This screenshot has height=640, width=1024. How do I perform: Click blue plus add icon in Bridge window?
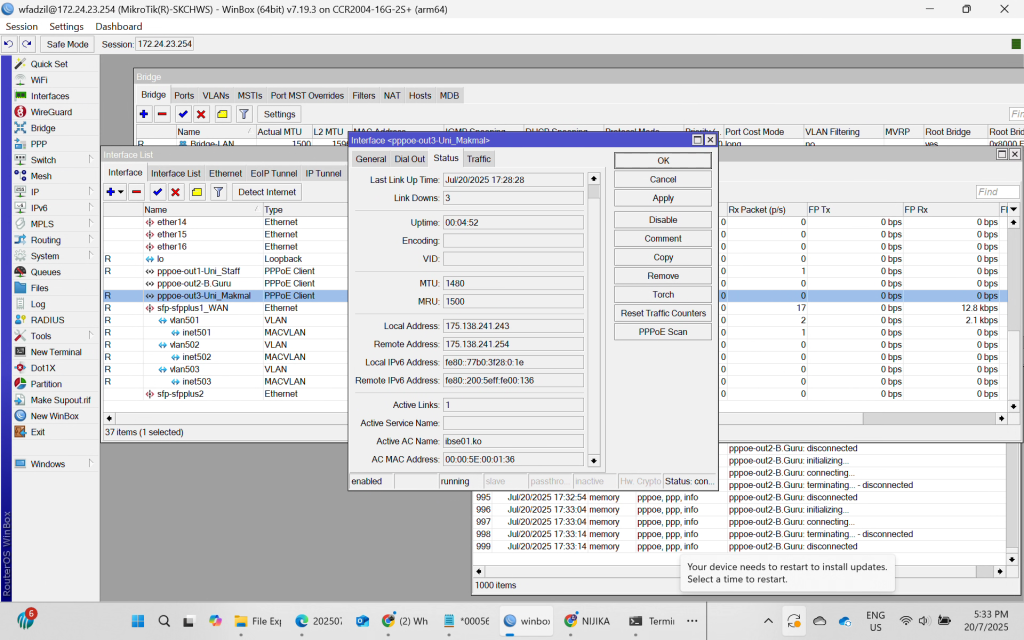pyautogui.click(x=144, y=114)
